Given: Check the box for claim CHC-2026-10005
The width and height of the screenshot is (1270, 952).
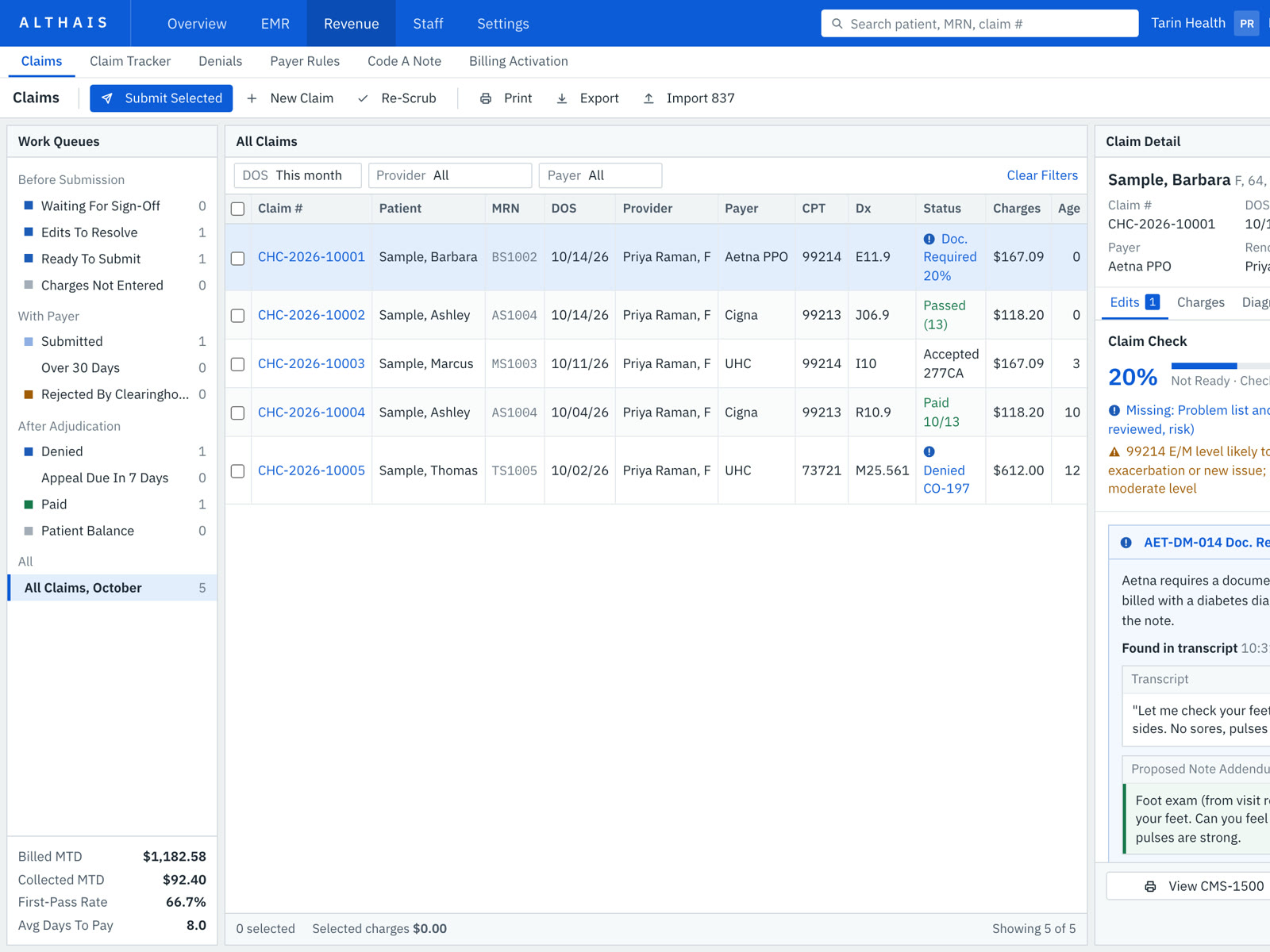Looking at the screenshot, I should point(237,471).
